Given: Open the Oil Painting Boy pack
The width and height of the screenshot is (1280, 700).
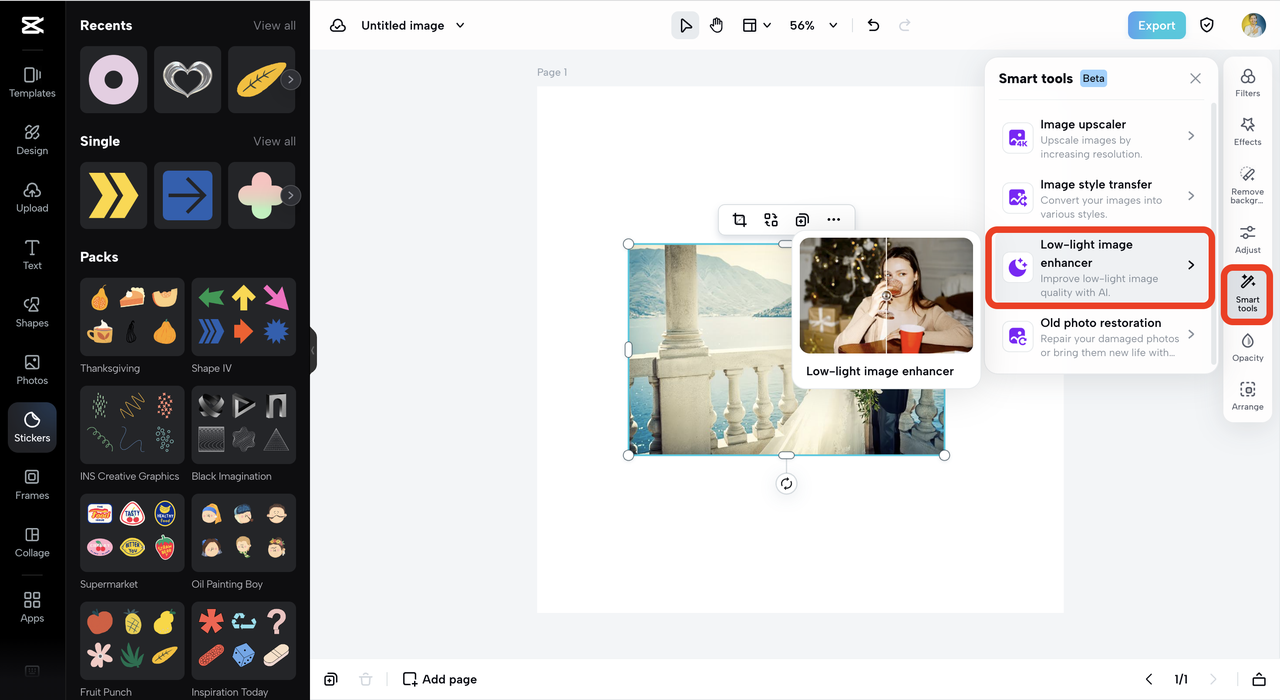Looking at the screenshot, I should [243, 533].
